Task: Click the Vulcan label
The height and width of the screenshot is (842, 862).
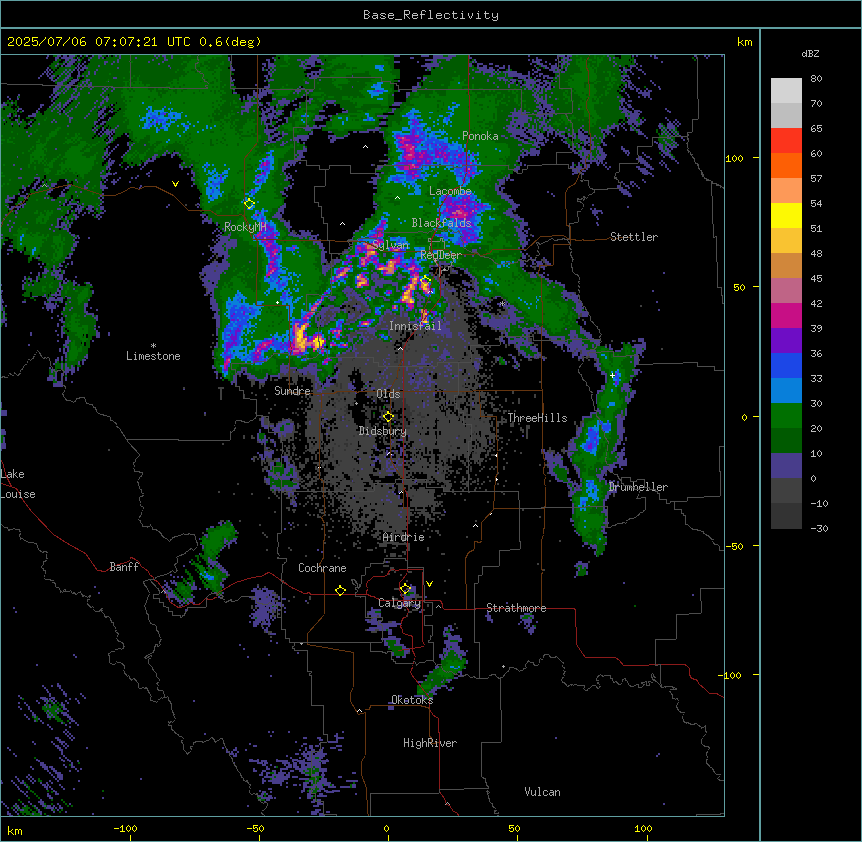Action: click(543, 792)
